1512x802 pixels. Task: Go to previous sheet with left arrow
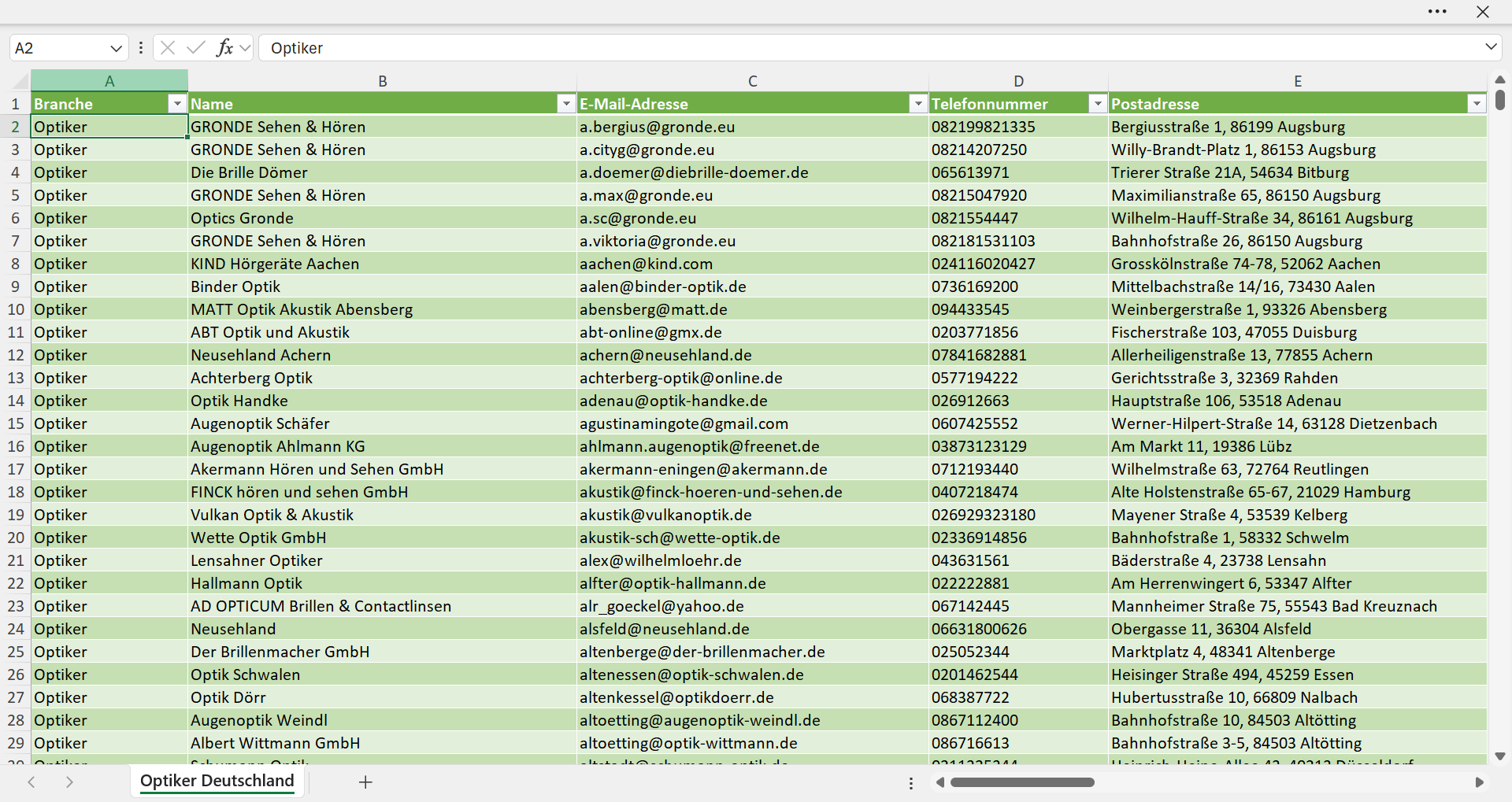(31, 782)
